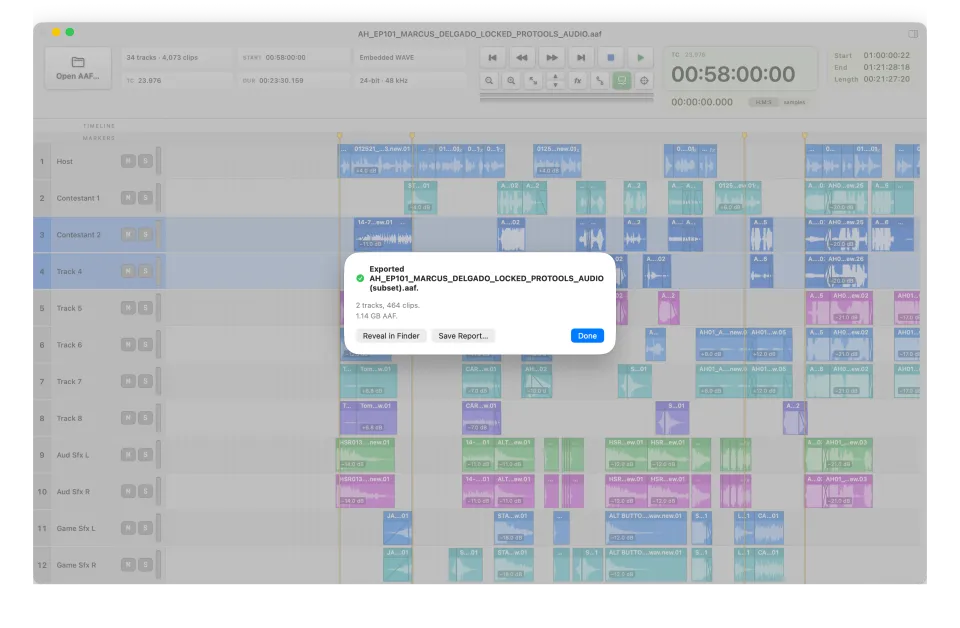Click the Length 00:21:27:20 value
The image size is (960, 628).
point(887,79)
